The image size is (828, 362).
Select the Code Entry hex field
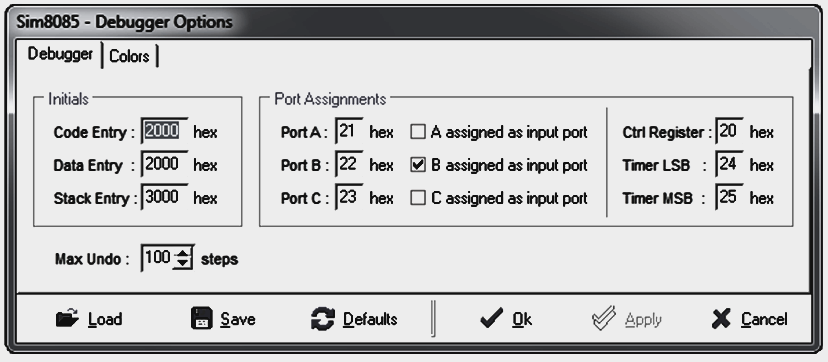(x=165, y=131)
